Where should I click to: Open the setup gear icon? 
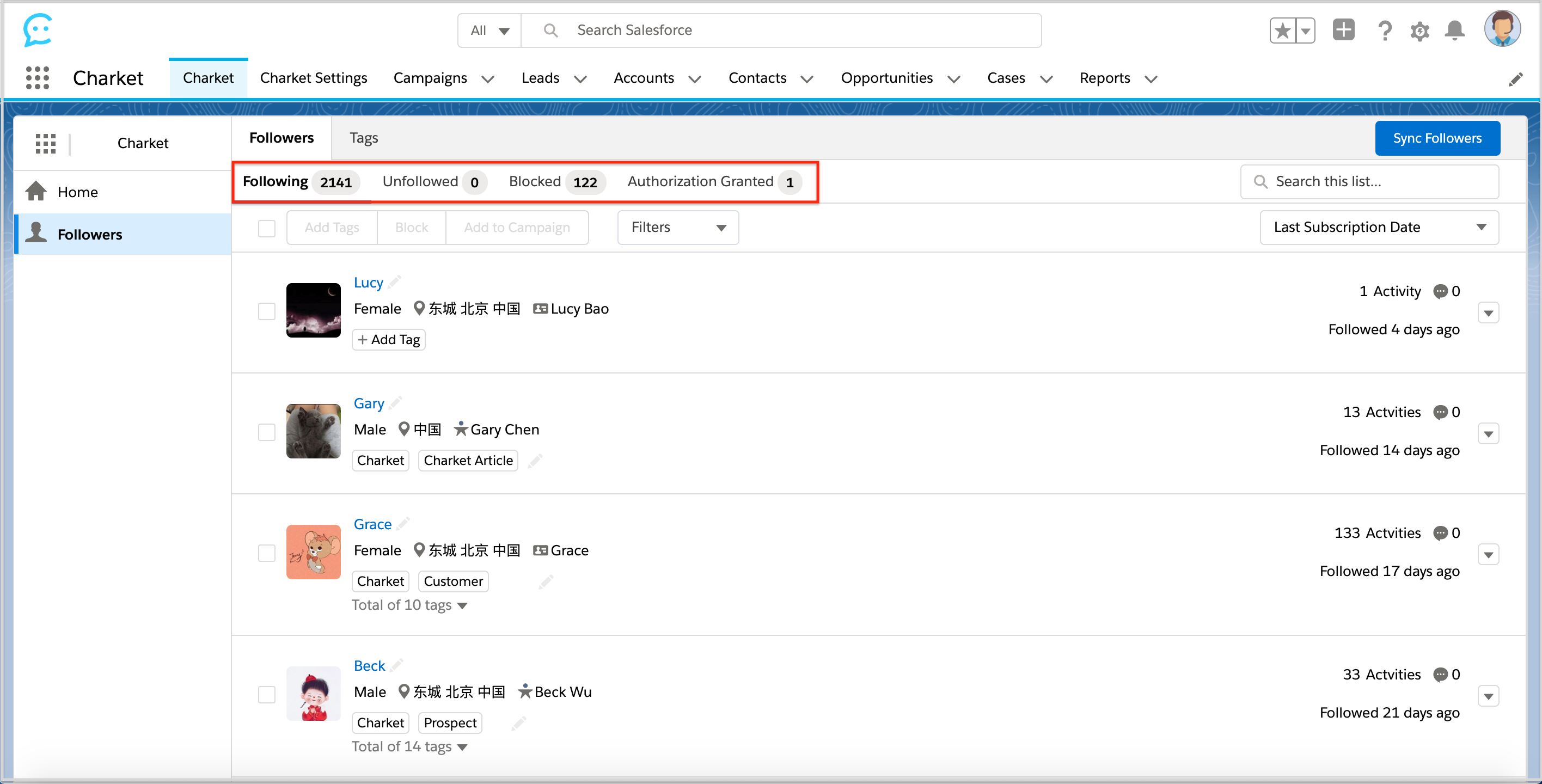tap(1419, 30)
